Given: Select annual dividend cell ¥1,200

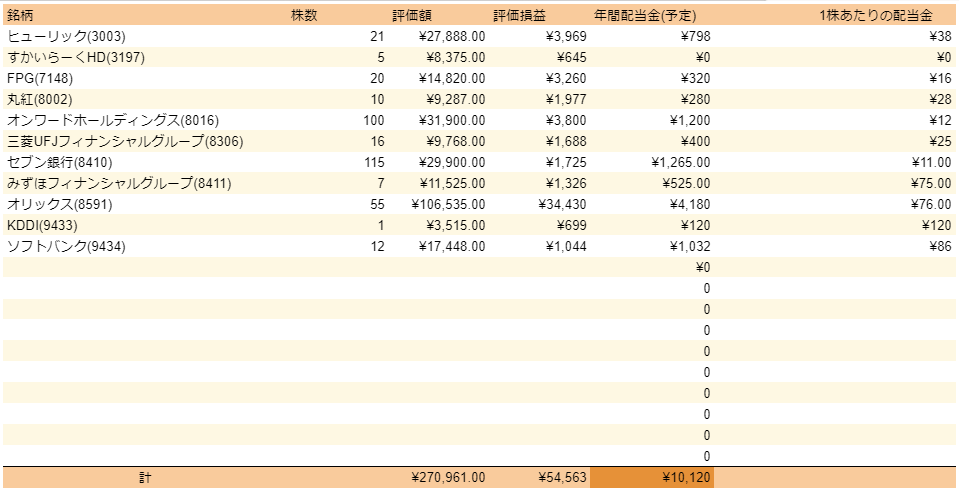Looking at the screenshot, I should 691,120.
